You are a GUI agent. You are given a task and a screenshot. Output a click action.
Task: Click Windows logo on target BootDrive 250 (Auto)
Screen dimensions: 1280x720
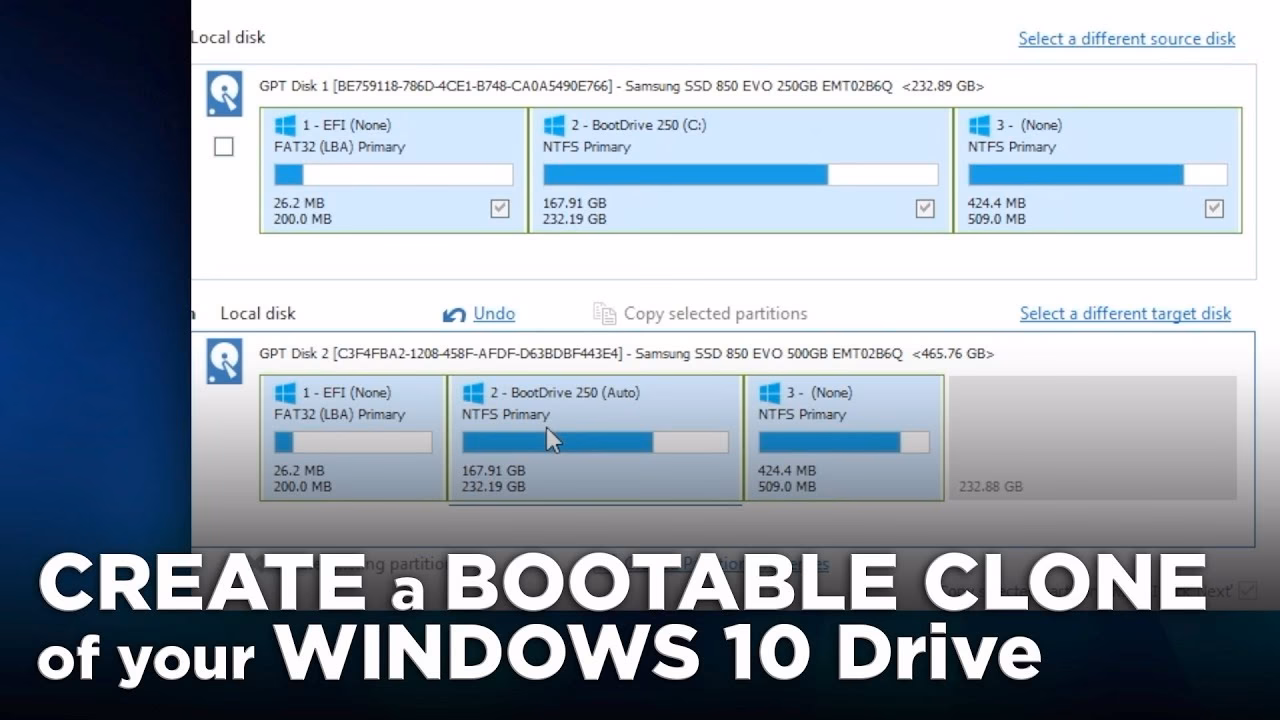click(x=473, y=392)
